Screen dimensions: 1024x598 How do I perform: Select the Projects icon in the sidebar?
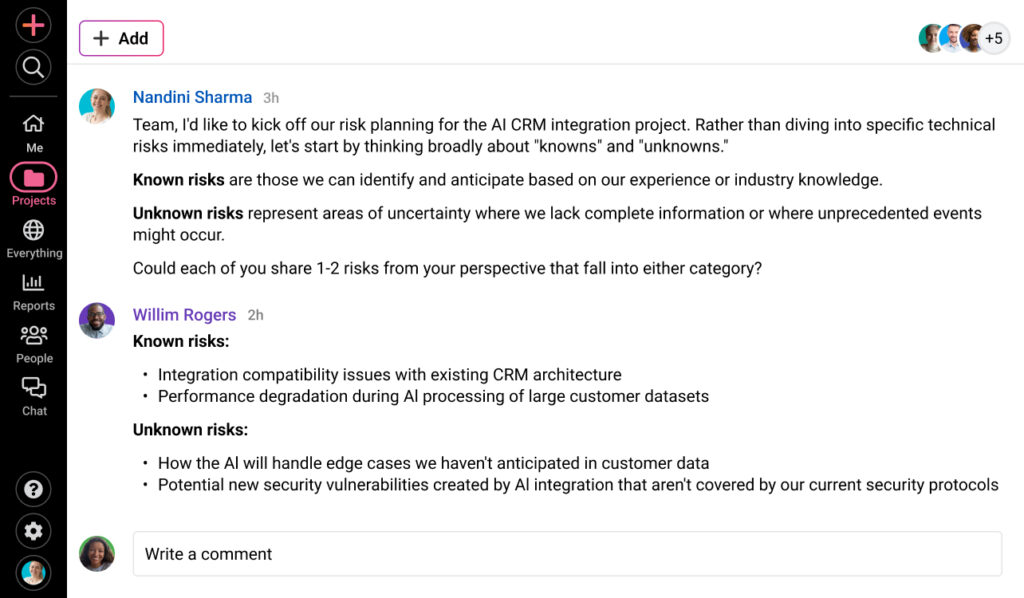(33, 178)
